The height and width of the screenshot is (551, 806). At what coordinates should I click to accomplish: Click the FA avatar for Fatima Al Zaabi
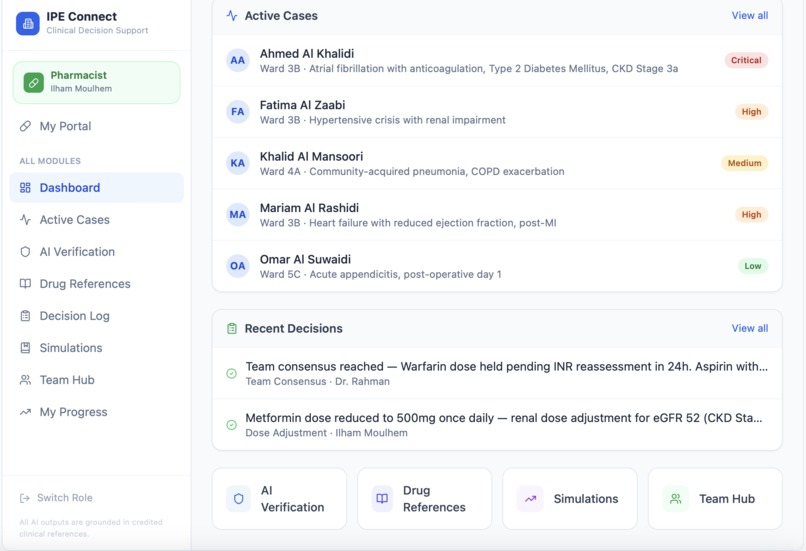(x=237, y=112)
